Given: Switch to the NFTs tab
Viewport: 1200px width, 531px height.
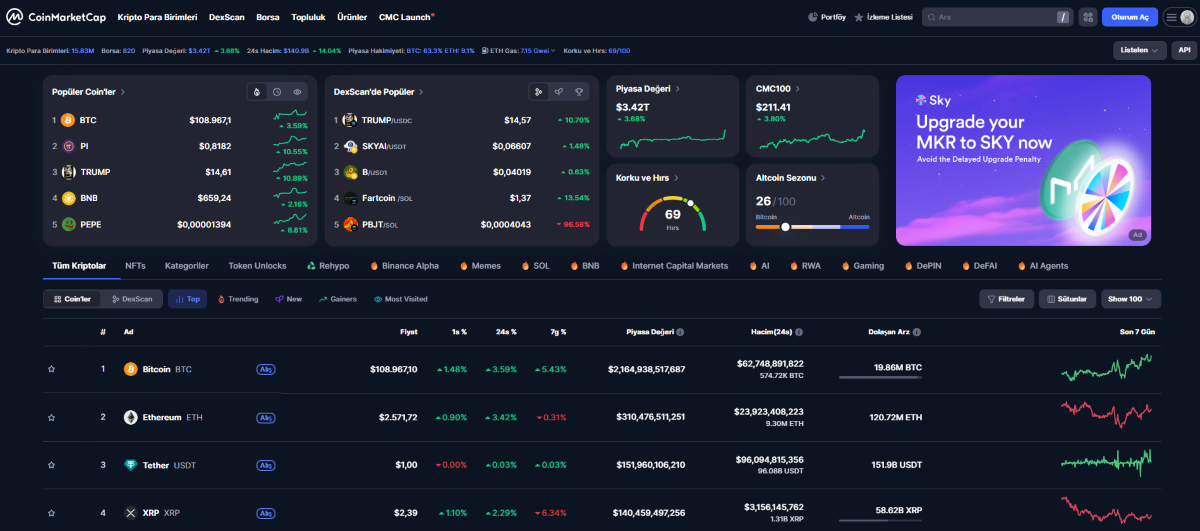Looking at the screenshot, I should 135,266.
